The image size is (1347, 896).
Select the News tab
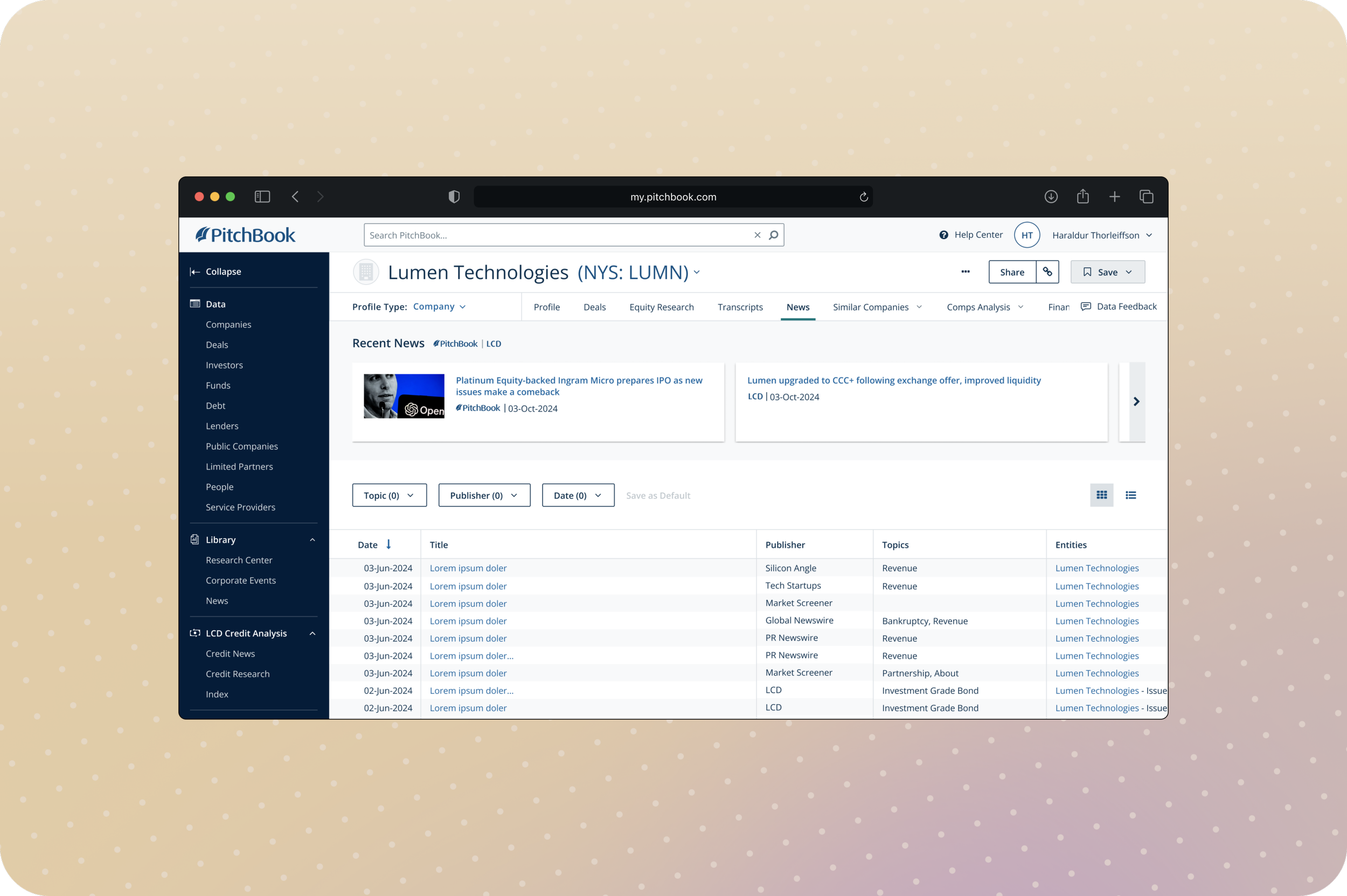point(797,307)
